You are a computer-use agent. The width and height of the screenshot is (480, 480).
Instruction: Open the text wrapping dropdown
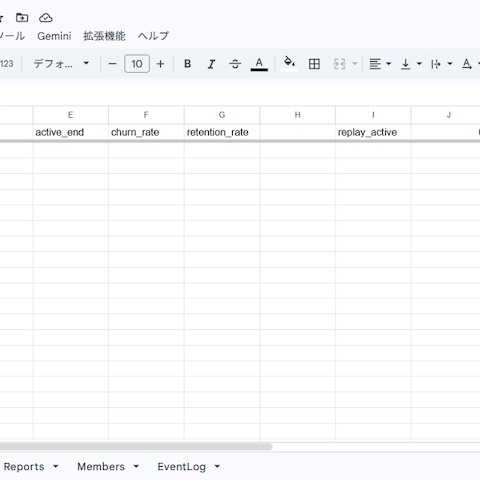(x=441, y=64)
